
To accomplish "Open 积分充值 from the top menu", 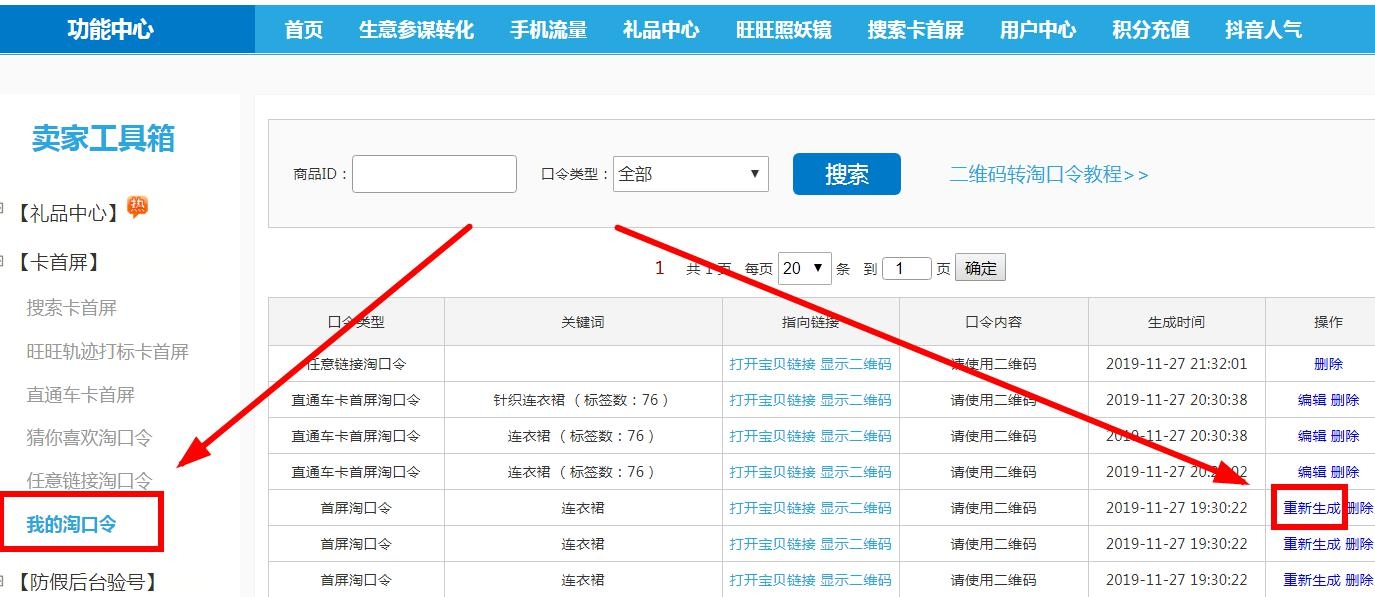I will coord(1150,29).
